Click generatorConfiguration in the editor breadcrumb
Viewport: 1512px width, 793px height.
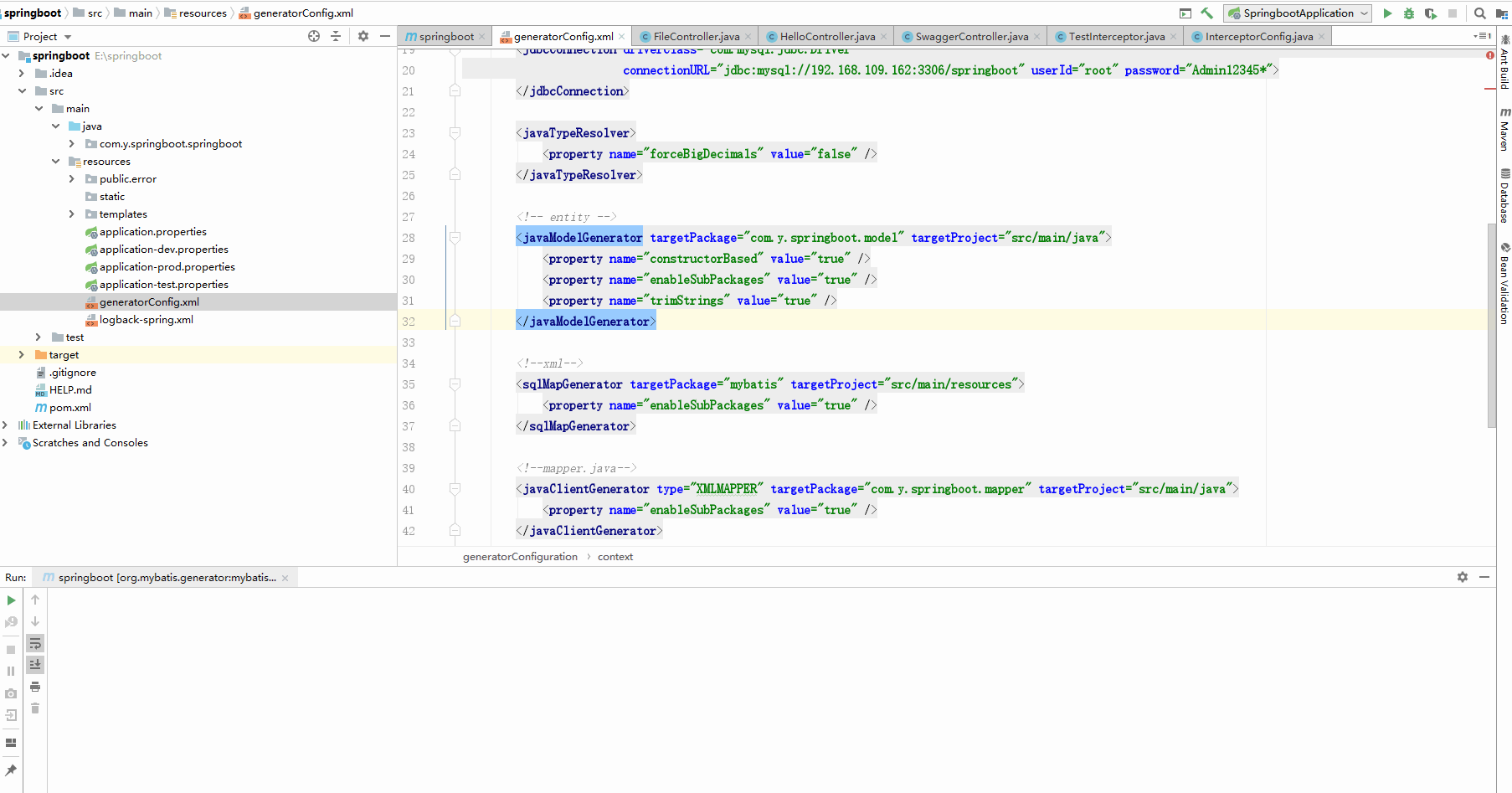(x=520, y=557)
